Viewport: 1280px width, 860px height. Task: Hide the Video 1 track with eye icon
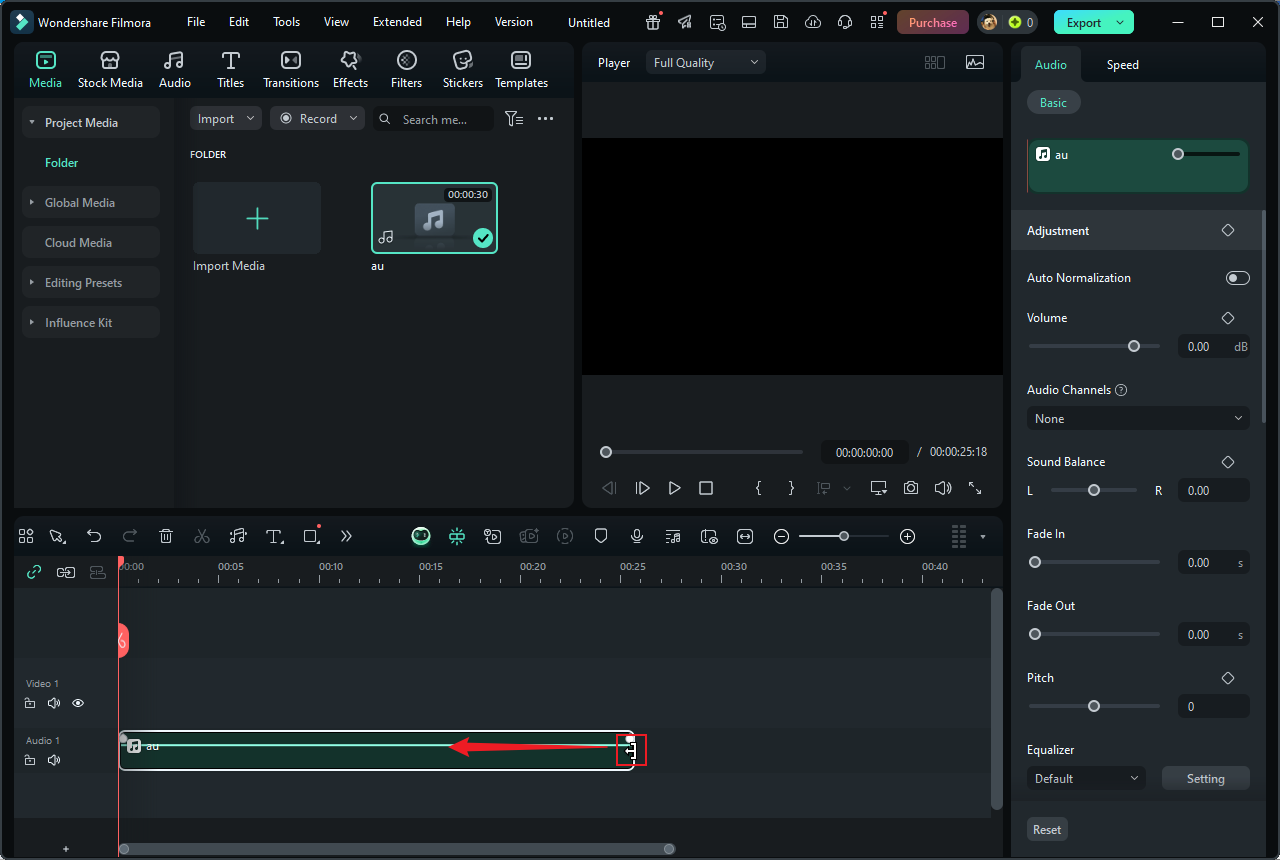tap(78, 703)
